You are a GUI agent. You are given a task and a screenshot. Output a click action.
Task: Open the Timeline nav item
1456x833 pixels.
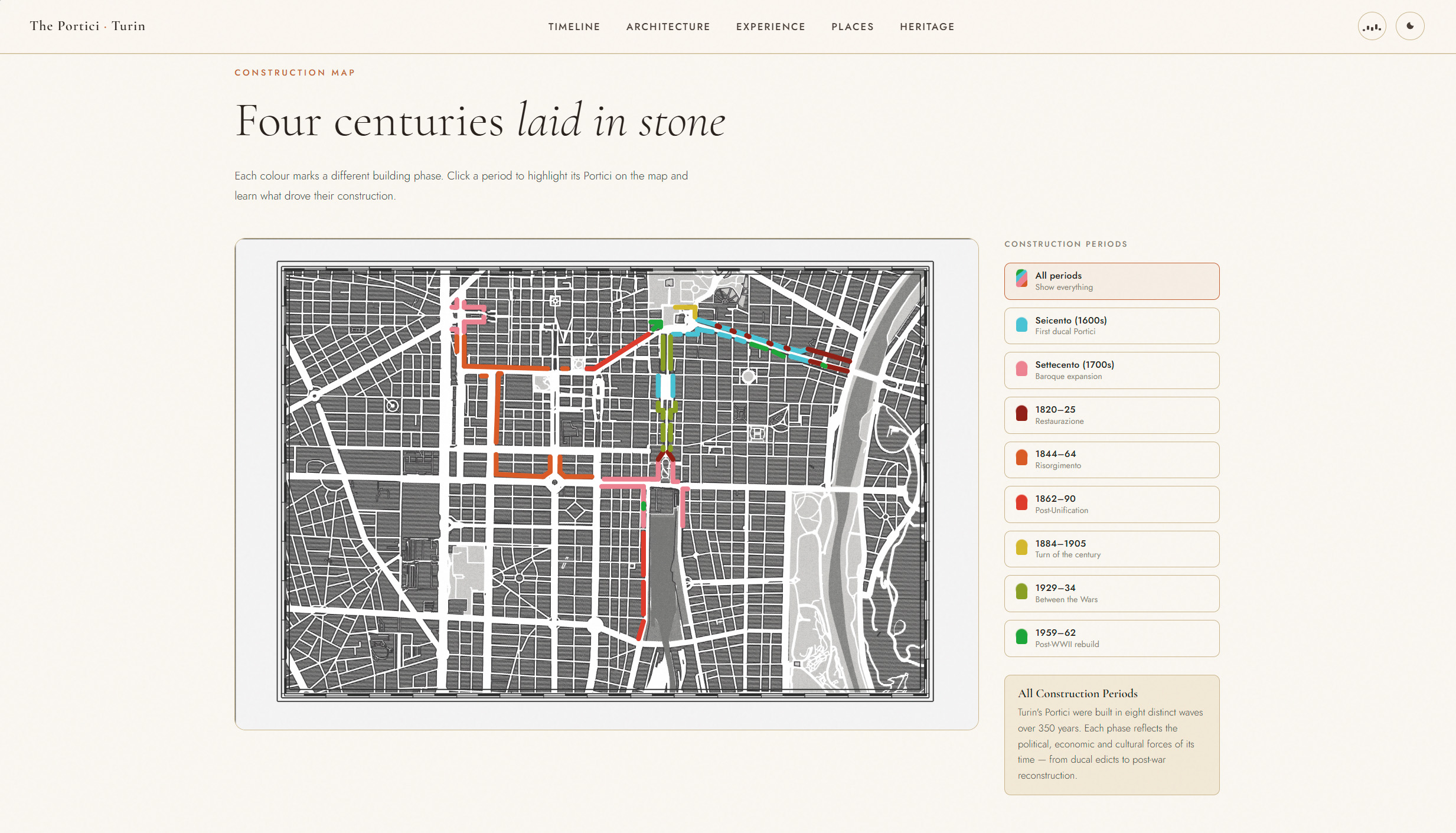pyautogui.click(x=574, y=27)
